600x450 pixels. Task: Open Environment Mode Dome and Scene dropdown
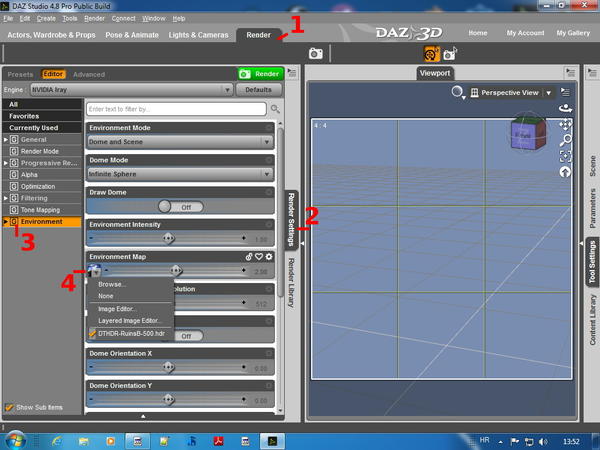(180, 142)
